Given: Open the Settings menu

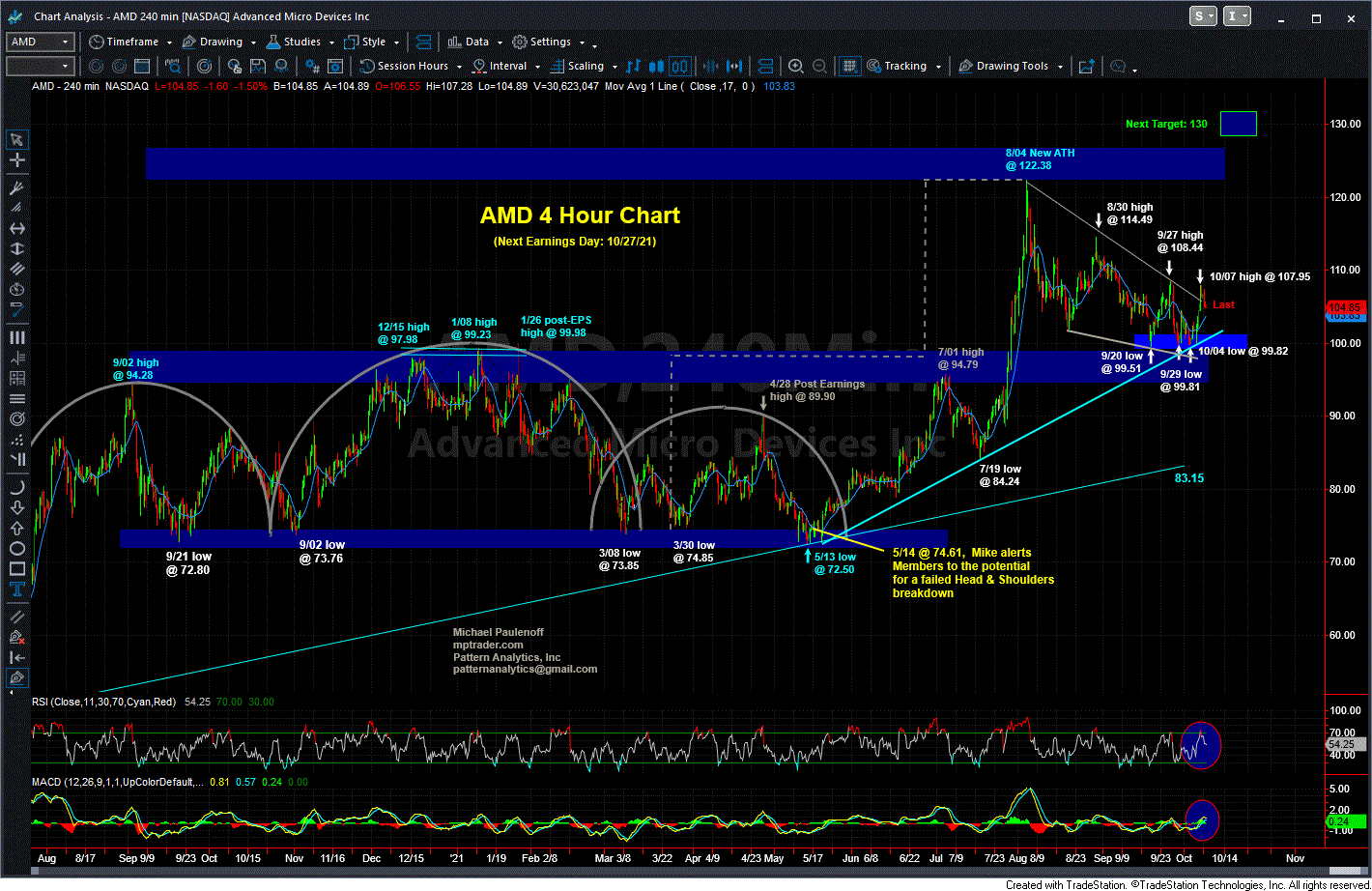Looking at the screenshot, I should [548, 42].
